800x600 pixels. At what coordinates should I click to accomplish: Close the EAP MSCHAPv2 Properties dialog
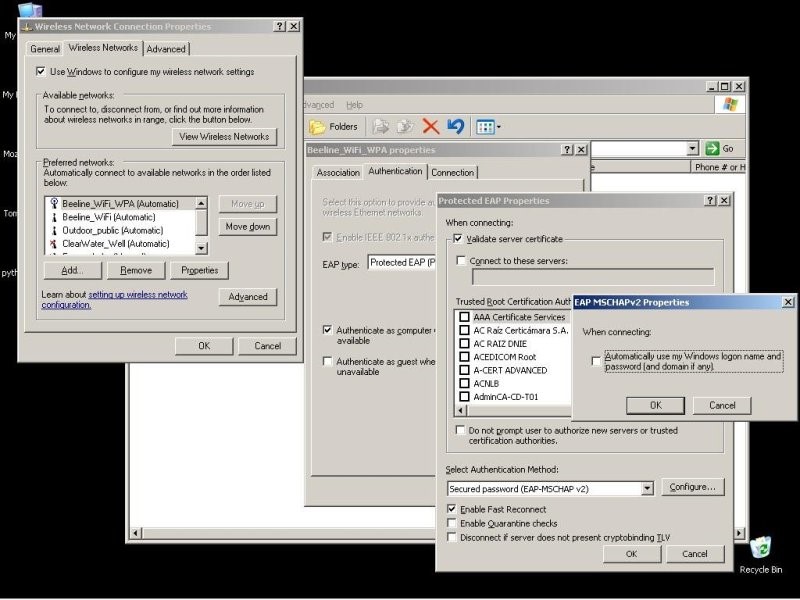[x=788, y=302]
